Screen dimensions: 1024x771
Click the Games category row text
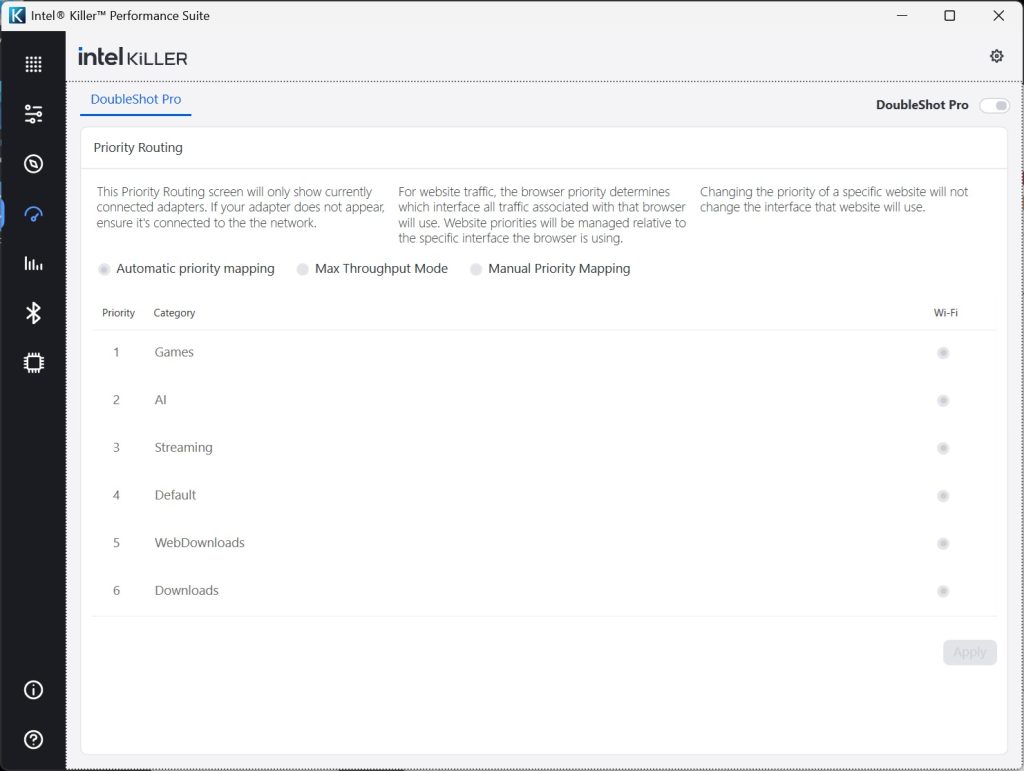point(174,352)
